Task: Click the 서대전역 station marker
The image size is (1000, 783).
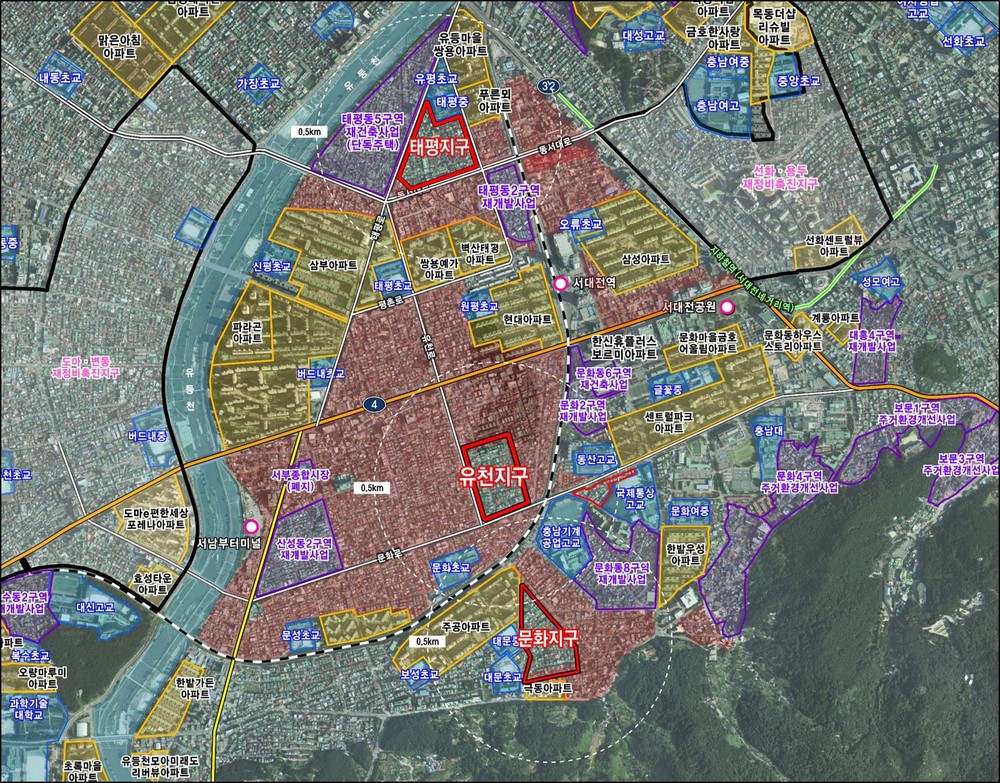Action: click(561, 284)
